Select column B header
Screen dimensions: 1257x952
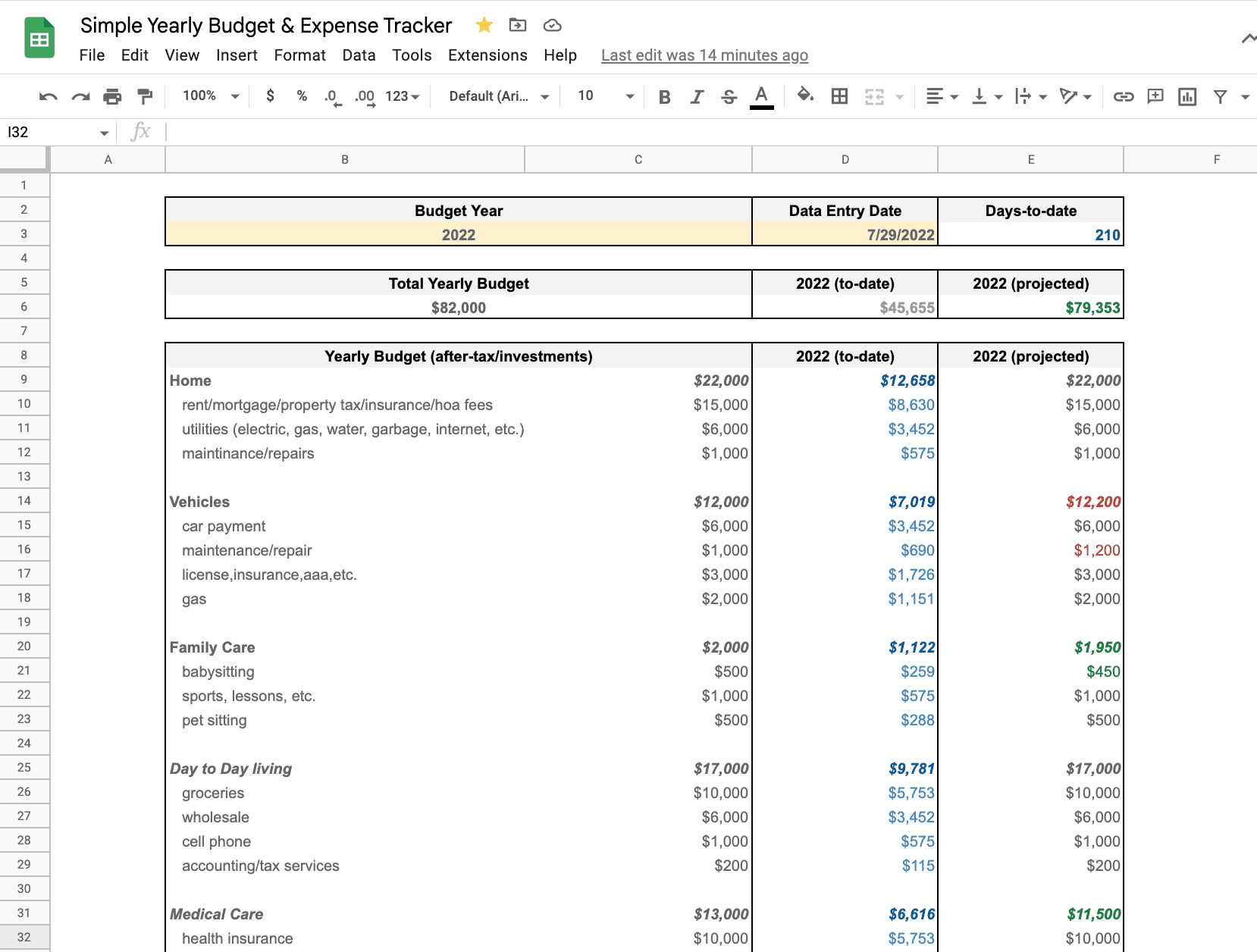345,159
